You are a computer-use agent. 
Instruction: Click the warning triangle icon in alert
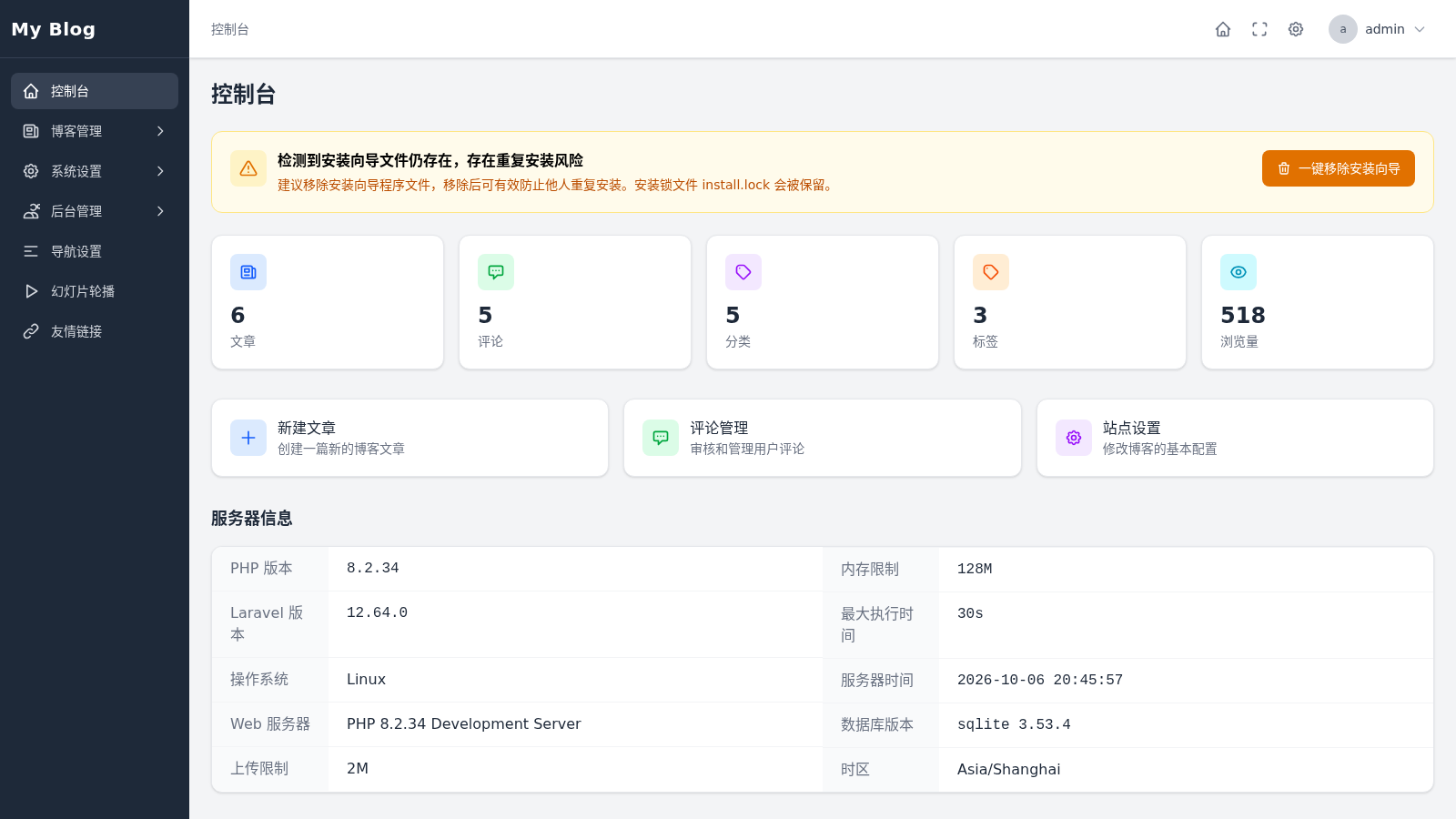(248, 168)
